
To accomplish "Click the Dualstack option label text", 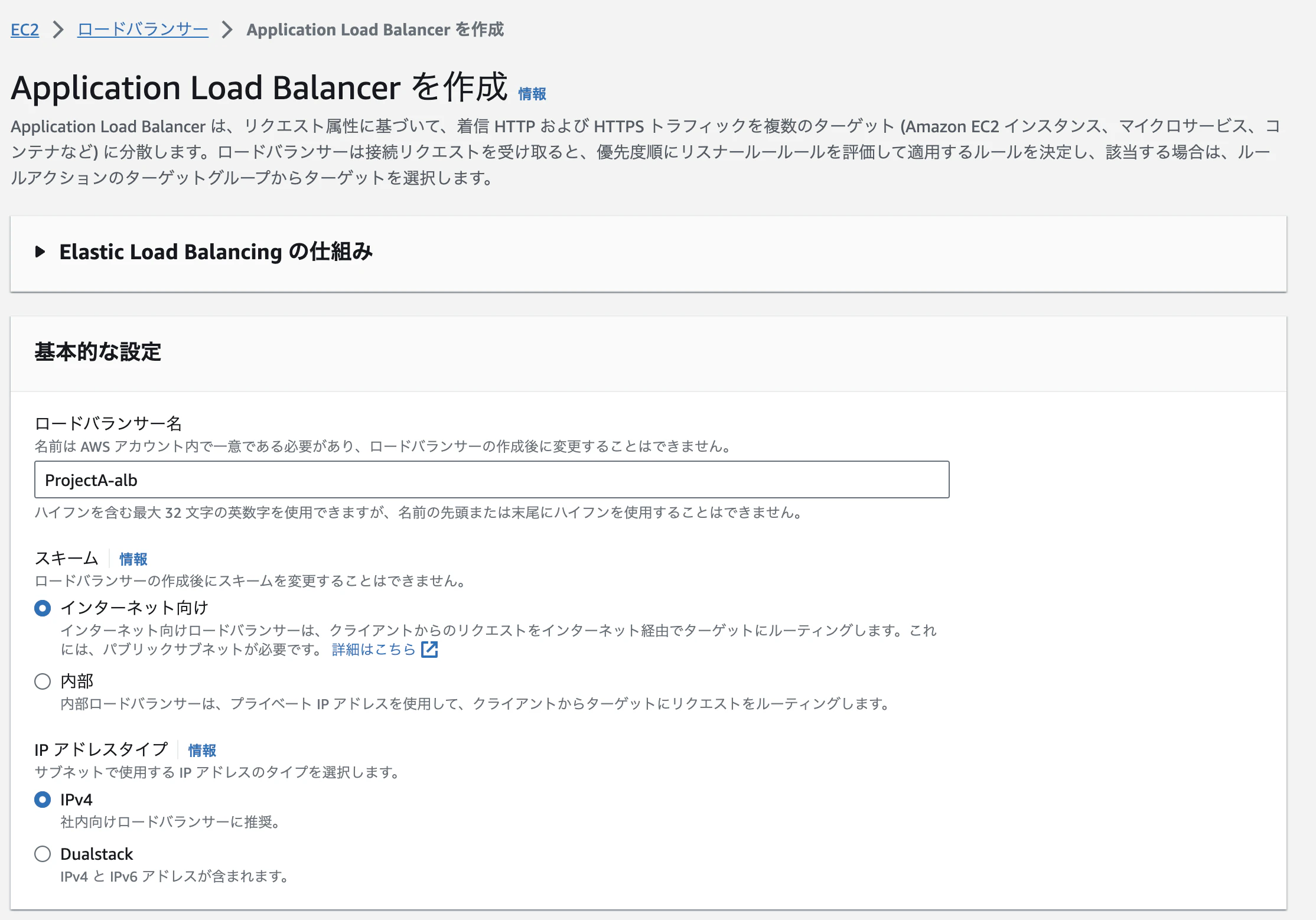I will tap(97, 854).
